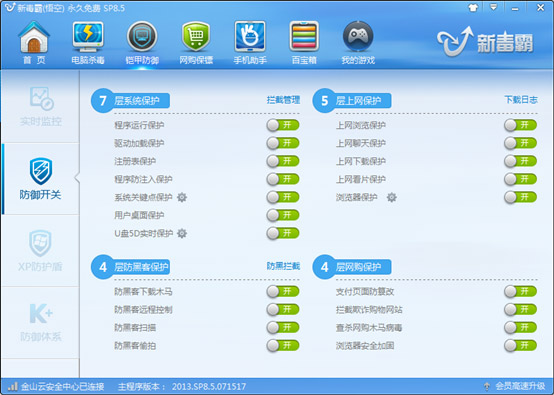Switch to XP防护盾 sidebar tab
The image size is (554, 395).
pyautogui.click(x=41, y=250)
